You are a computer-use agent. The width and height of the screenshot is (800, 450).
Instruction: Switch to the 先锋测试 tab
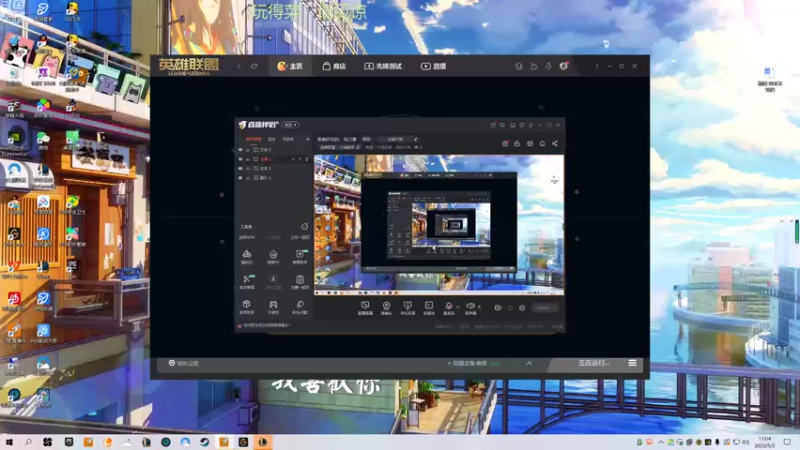point(383,66)
